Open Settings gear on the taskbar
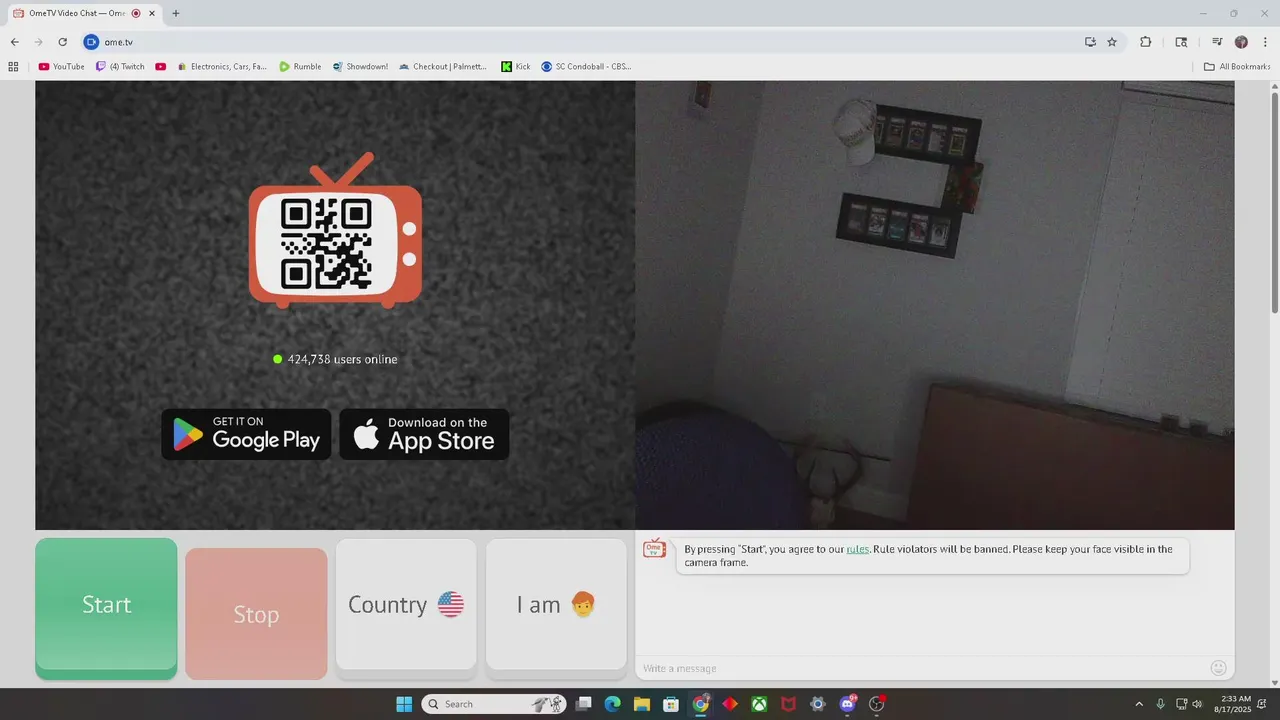 pyautogui.click(x=818, y=704)
